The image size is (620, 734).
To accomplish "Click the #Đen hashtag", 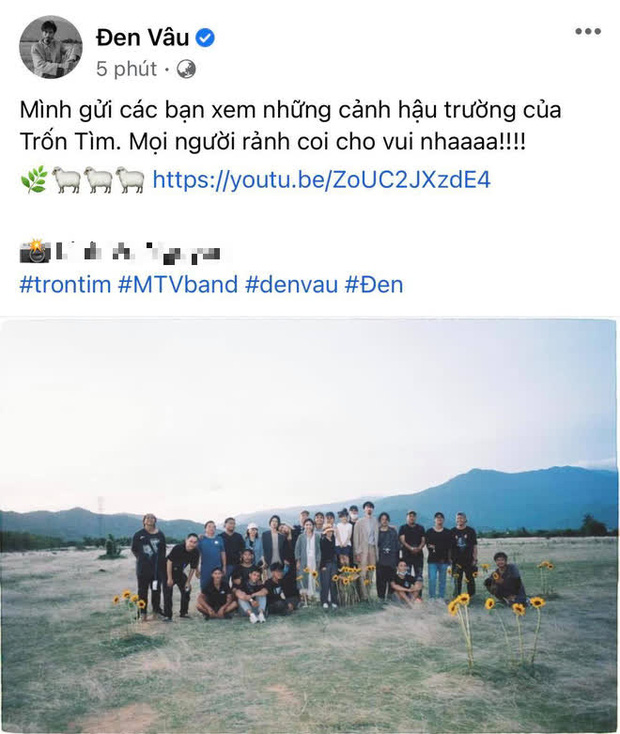I will 374,285.
